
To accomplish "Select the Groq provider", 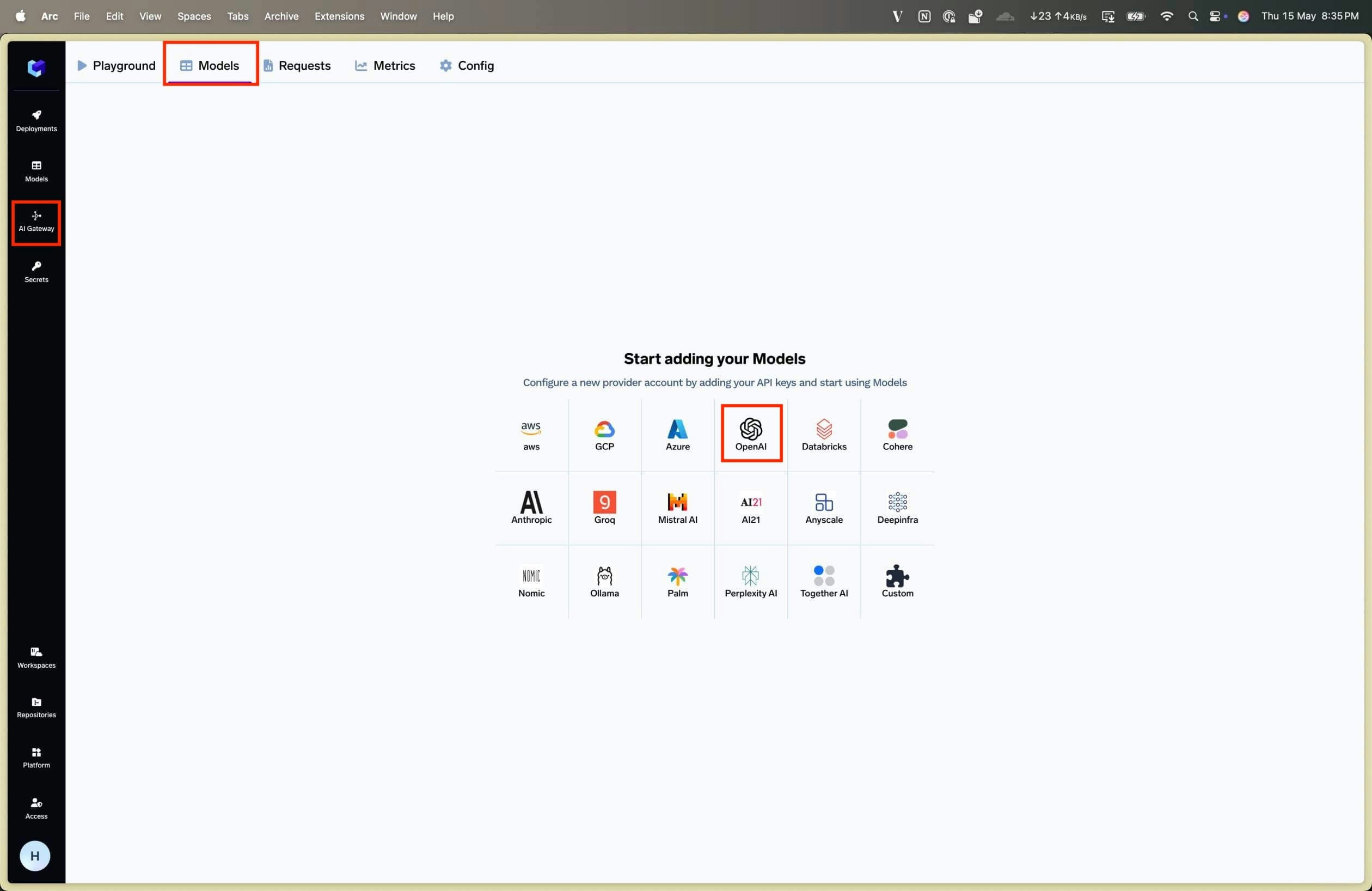I will coord(604,508).
